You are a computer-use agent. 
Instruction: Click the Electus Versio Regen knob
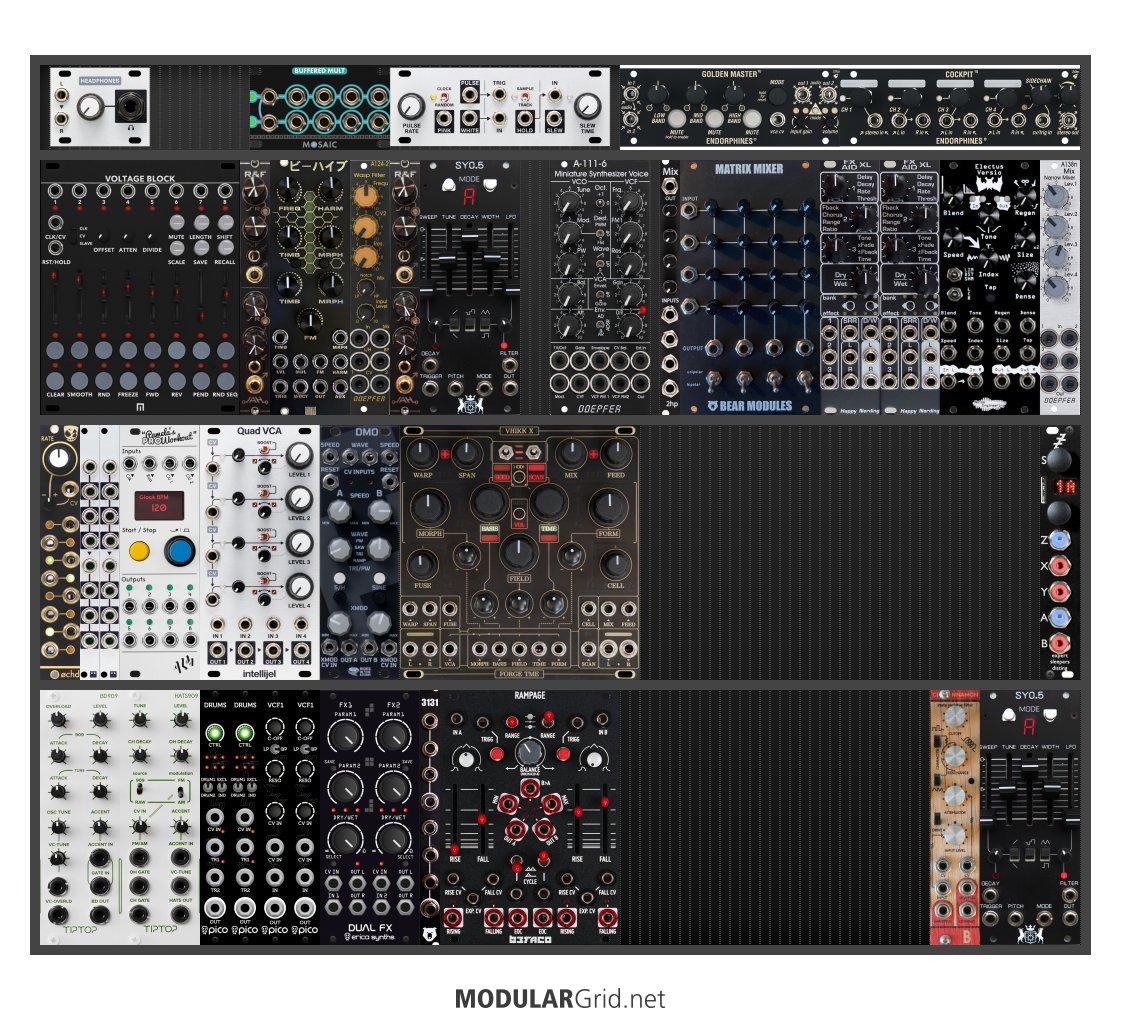tap(1026, 196)
